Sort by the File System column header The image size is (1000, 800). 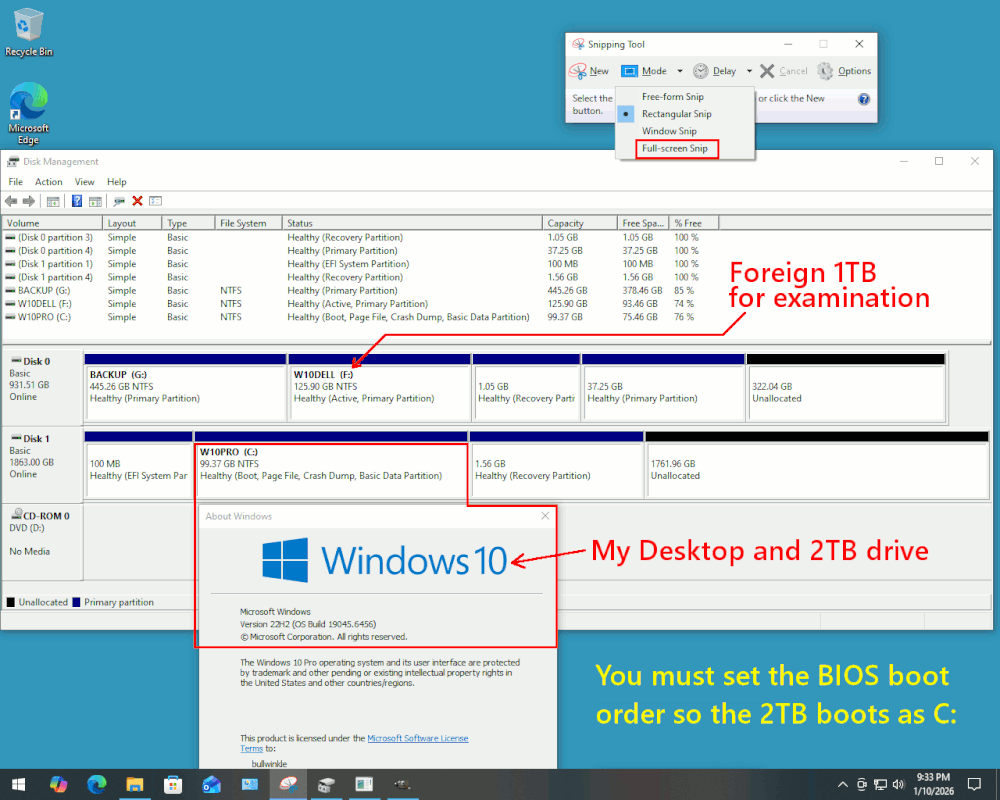coord(249,223)
